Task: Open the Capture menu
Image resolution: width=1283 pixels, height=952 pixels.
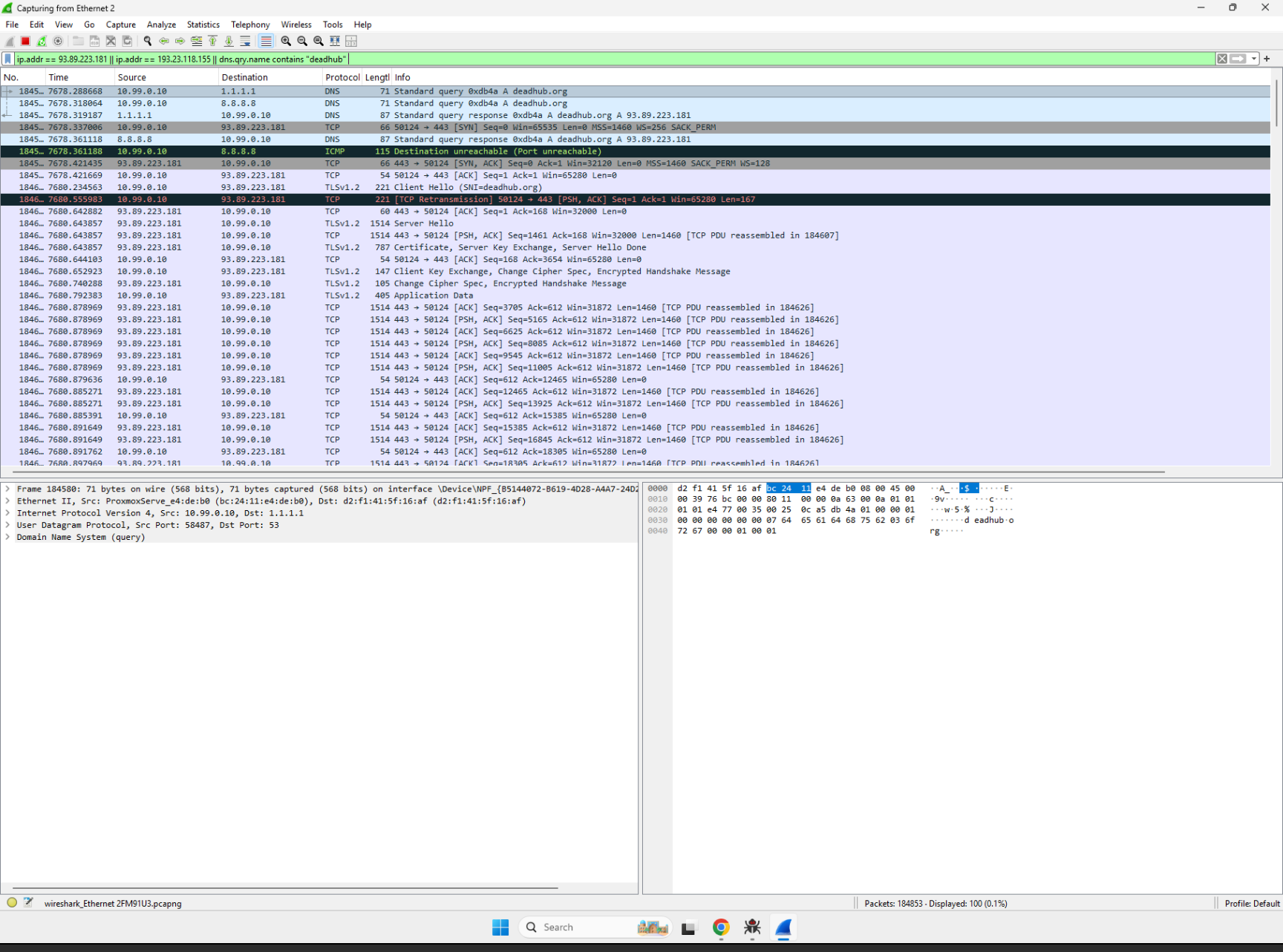Action: [x=121, y=25]
